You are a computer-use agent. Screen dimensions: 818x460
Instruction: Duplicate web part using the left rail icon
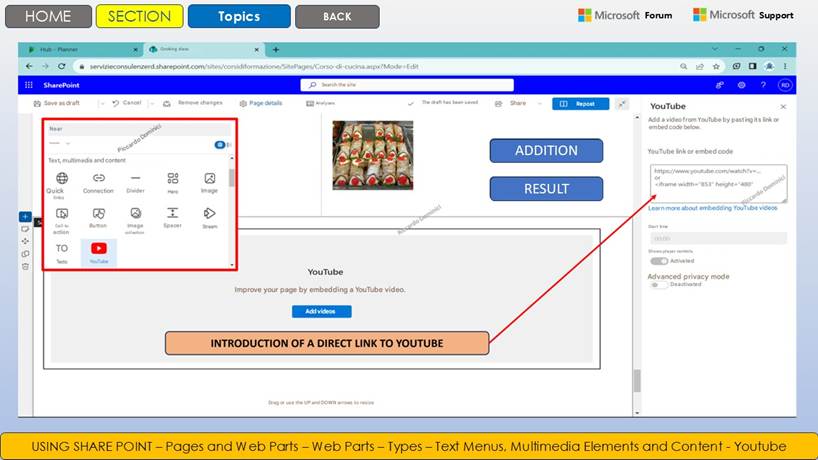(x=25, y=254)
